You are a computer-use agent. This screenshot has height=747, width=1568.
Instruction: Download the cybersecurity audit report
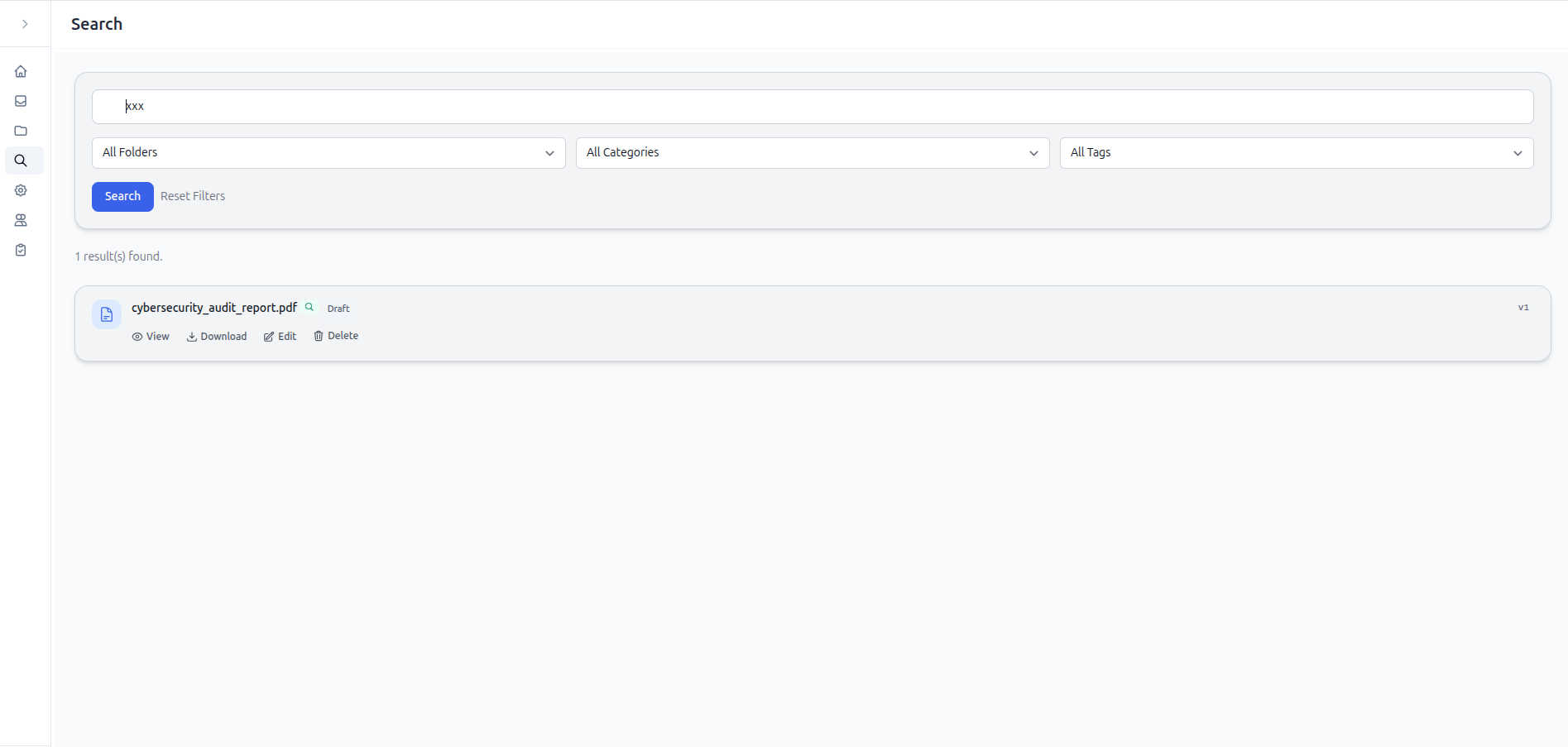click(217, 337)
